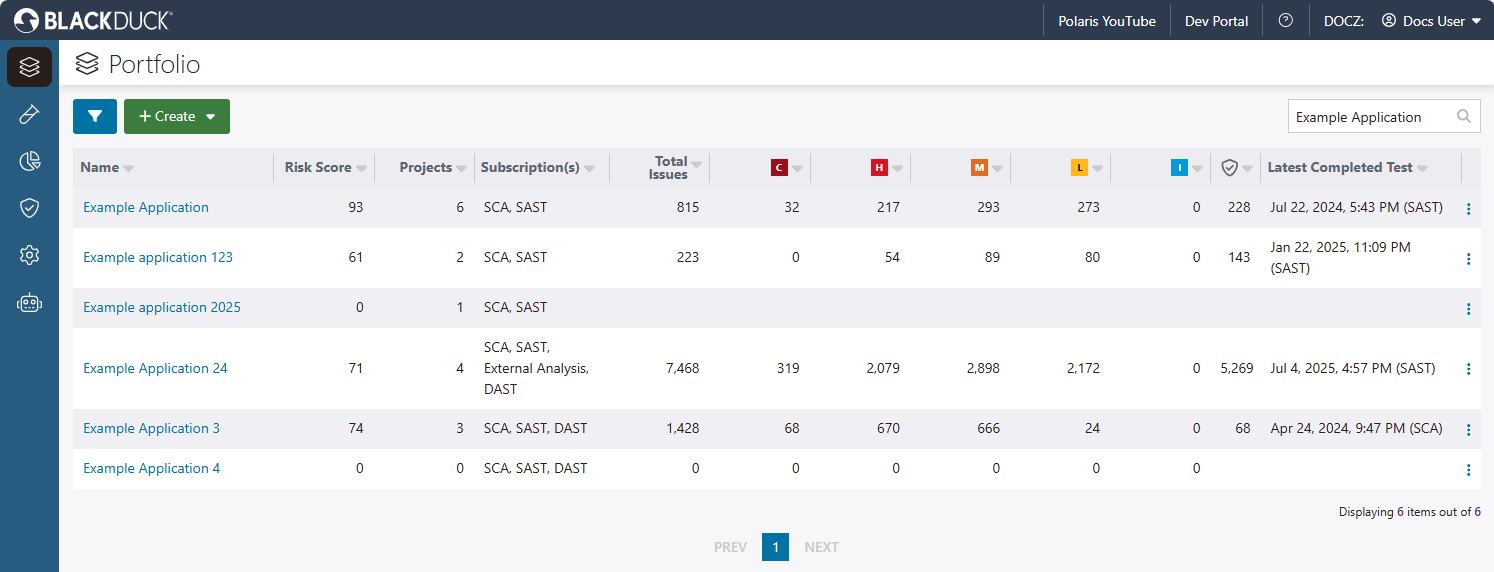The image size is (1494, 572).
Task: Open the Example Application 3 link
Action: tap(151, 428)
